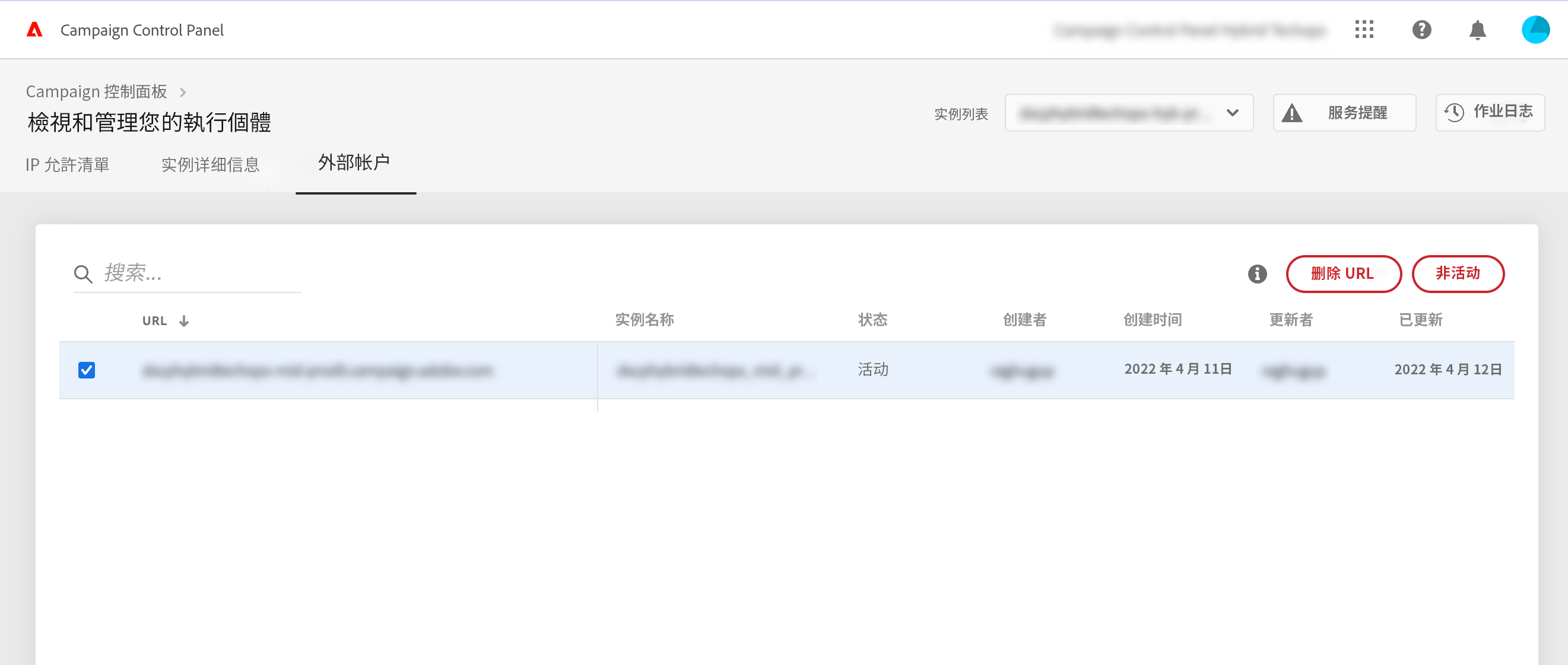Open the 服务提醒 service alerts button
This screenshot has height=665, width=1568.
1344,113
